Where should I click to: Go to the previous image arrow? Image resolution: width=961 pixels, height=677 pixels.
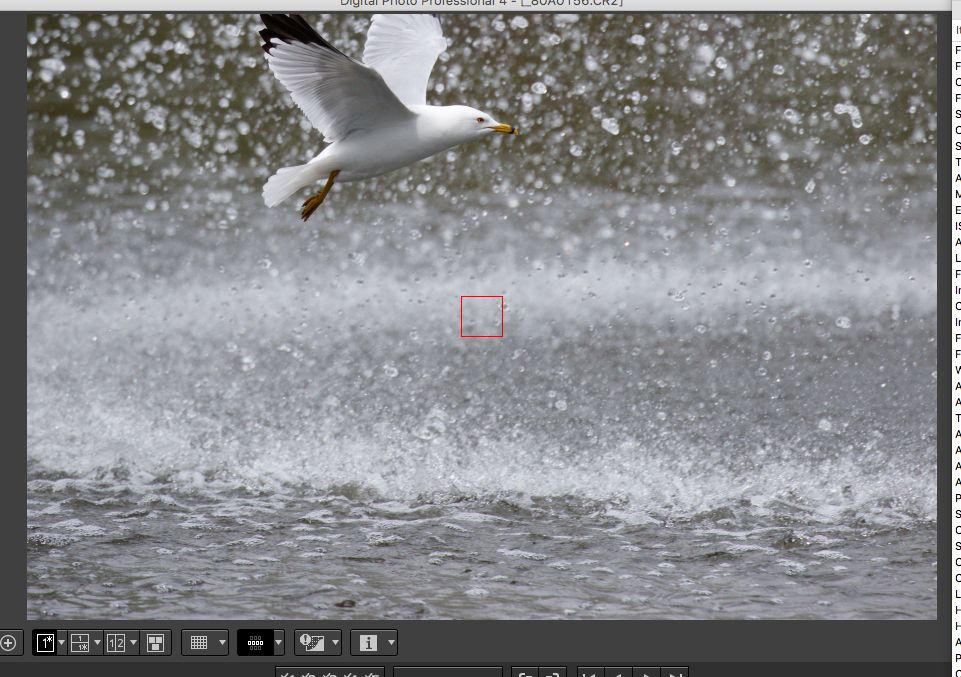pyautogui.click(x=619, y=673)
